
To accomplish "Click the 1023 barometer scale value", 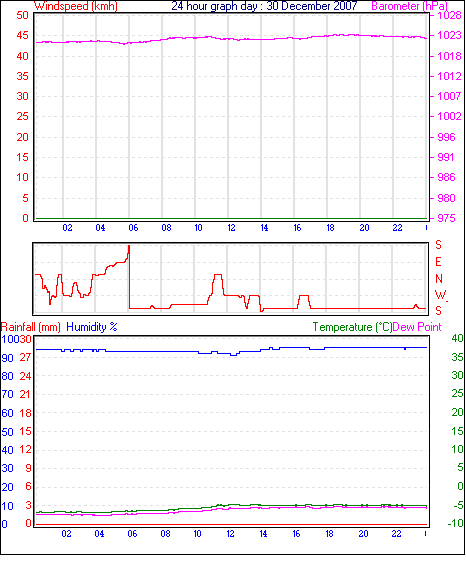I will click(449, 35).
